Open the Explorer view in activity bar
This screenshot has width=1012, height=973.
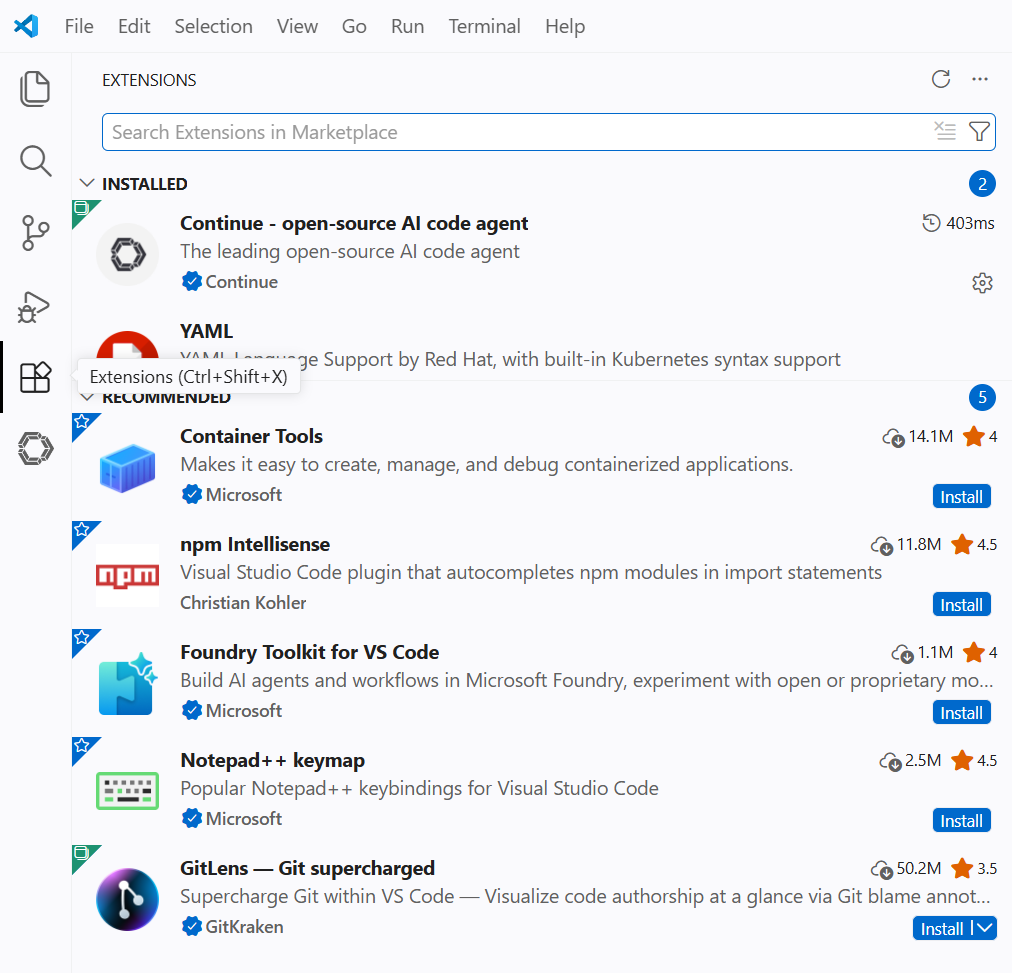click(x=35, y=88)
